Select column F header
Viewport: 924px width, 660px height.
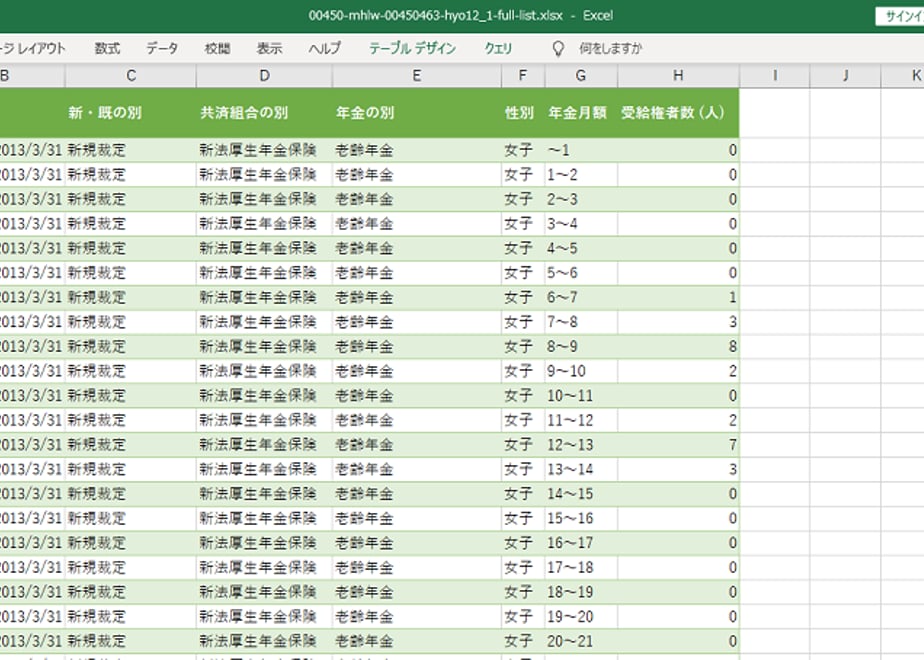coord(523,75)
